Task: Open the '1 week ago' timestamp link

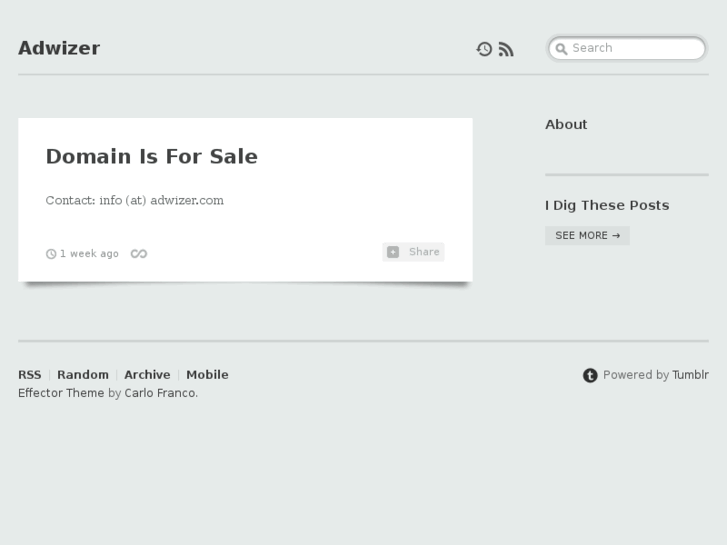Action: tap(89, 254)
